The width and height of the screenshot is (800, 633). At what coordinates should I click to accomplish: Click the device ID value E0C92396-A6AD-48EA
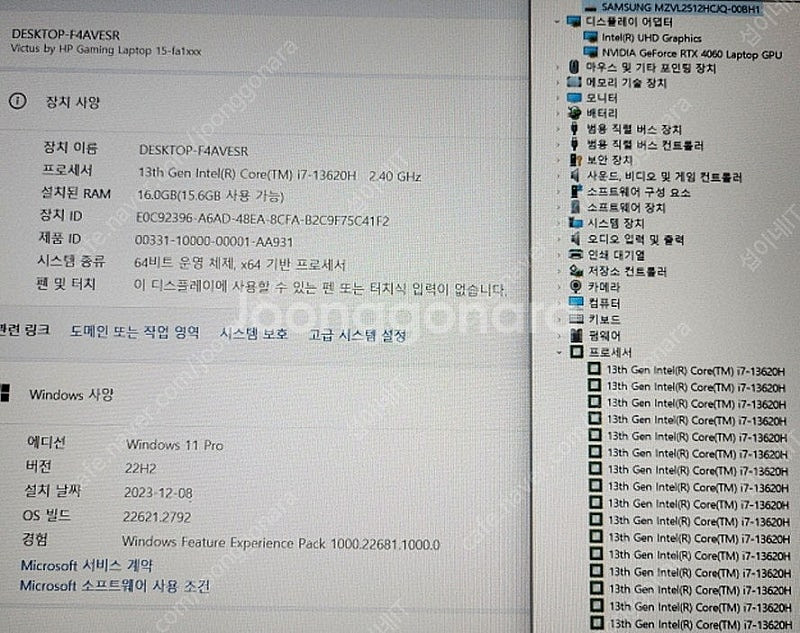click(x=262, y=220)
